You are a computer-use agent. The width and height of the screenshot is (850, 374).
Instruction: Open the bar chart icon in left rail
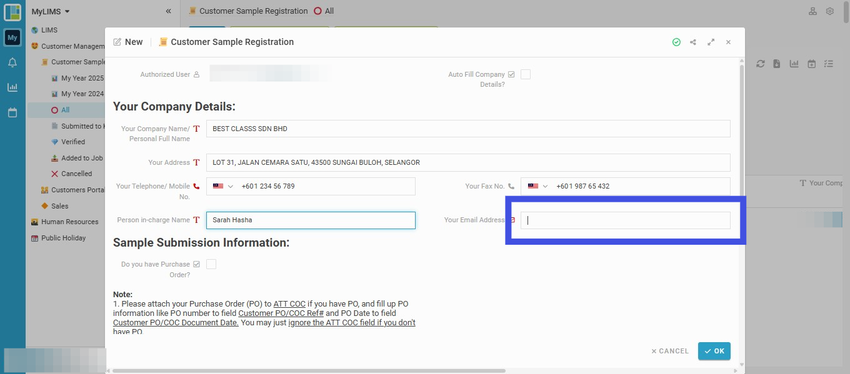click(x=12, y=87)
